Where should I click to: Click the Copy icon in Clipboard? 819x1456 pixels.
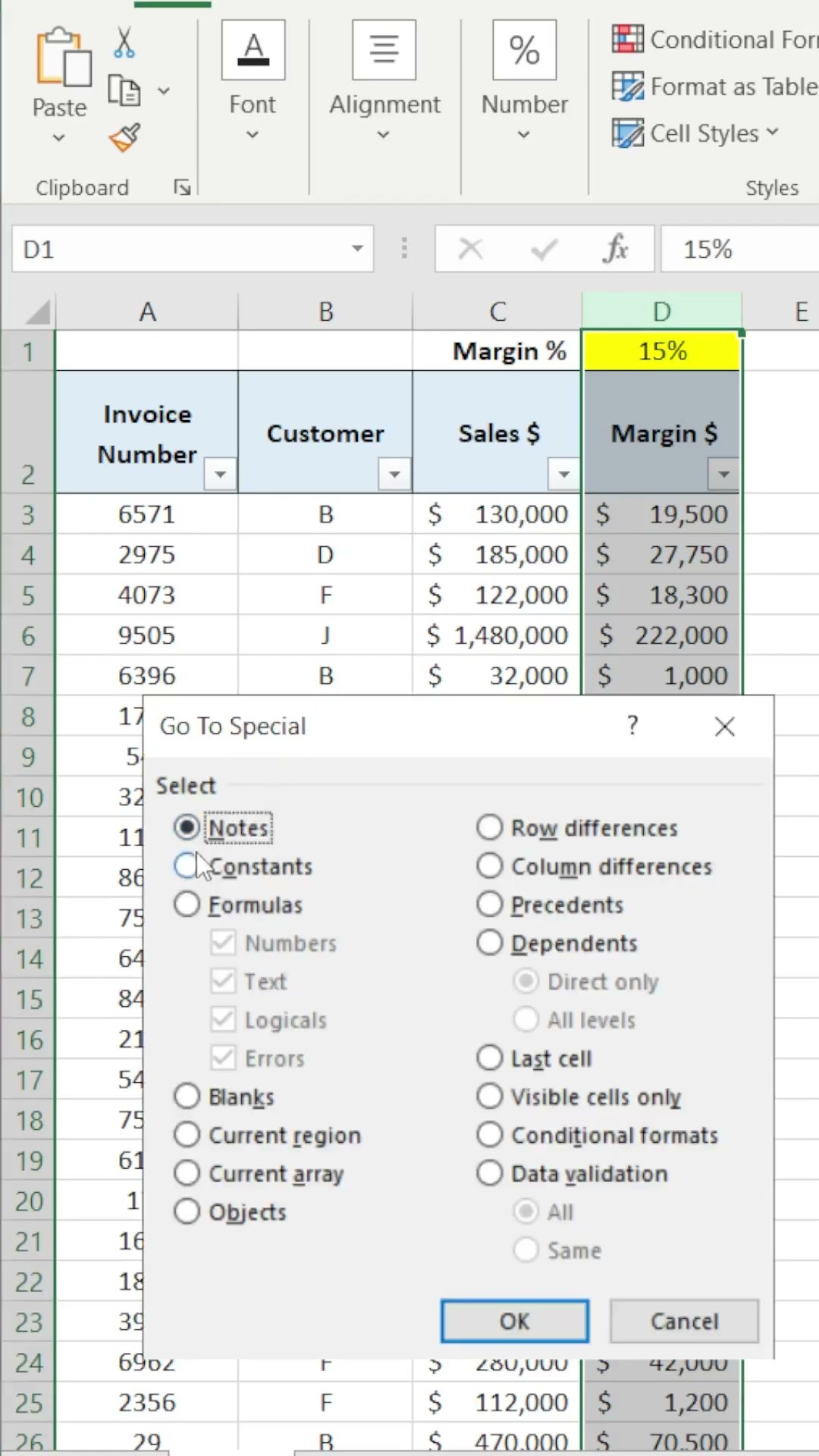(x=124, y=91)
